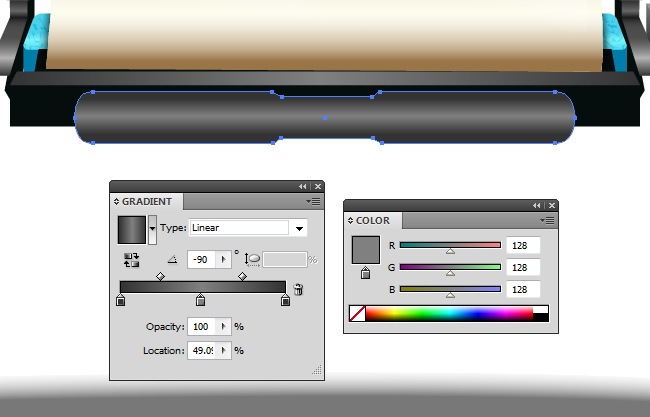Open the gradient swatch preset dropdown
This screenshot has height=417, width=650.
pos(153,229)
